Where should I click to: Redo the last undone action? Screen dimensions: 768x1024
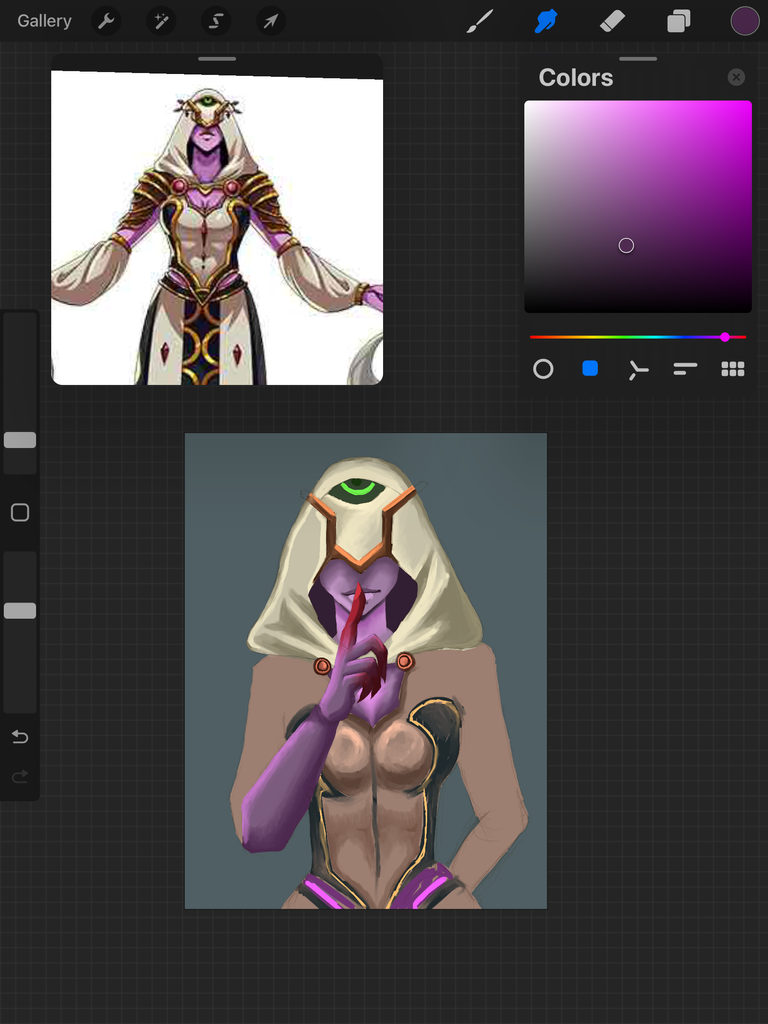[x=20, y=776]
